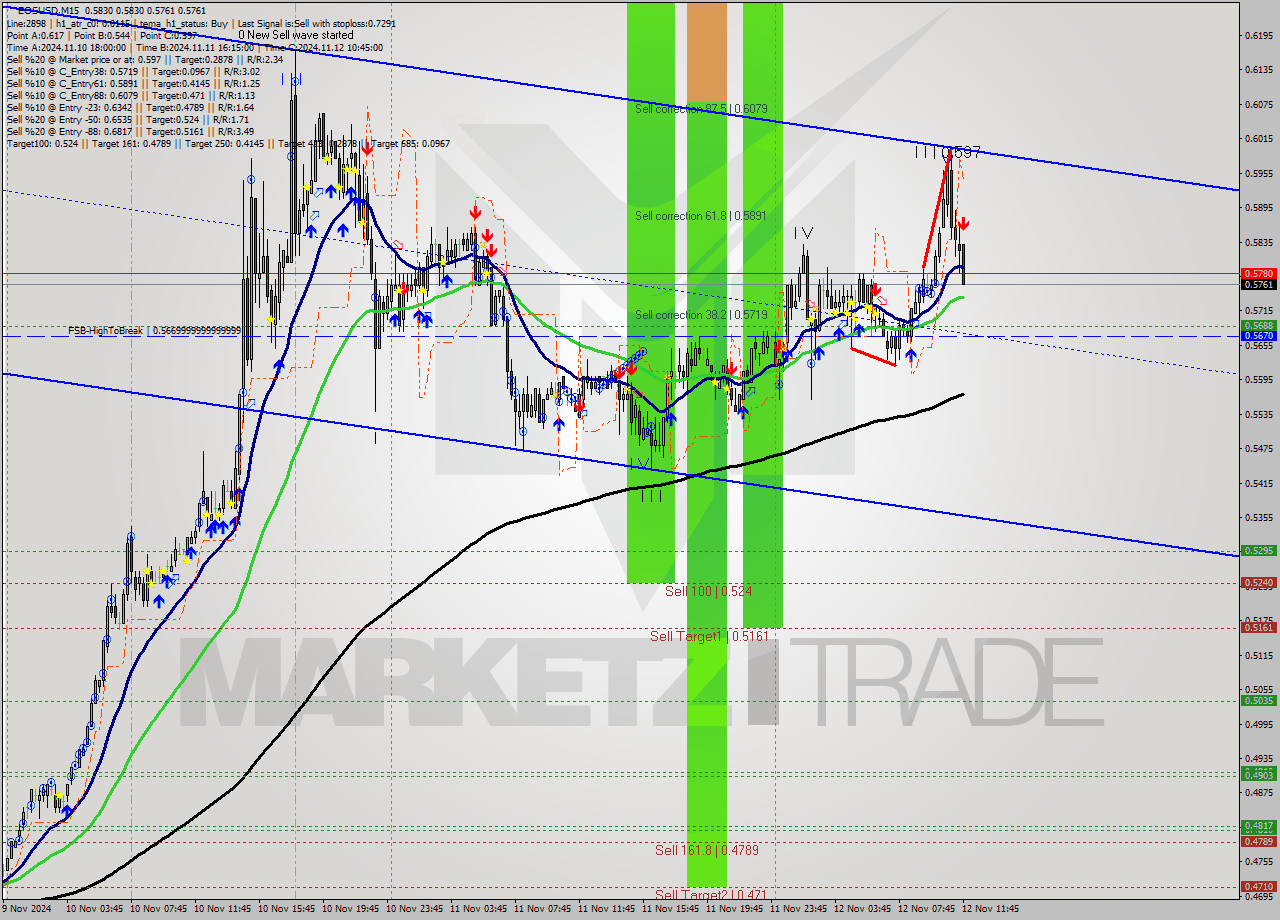
Task: Click the '10 Nov 03:45' time axis label
Action: 94,909
